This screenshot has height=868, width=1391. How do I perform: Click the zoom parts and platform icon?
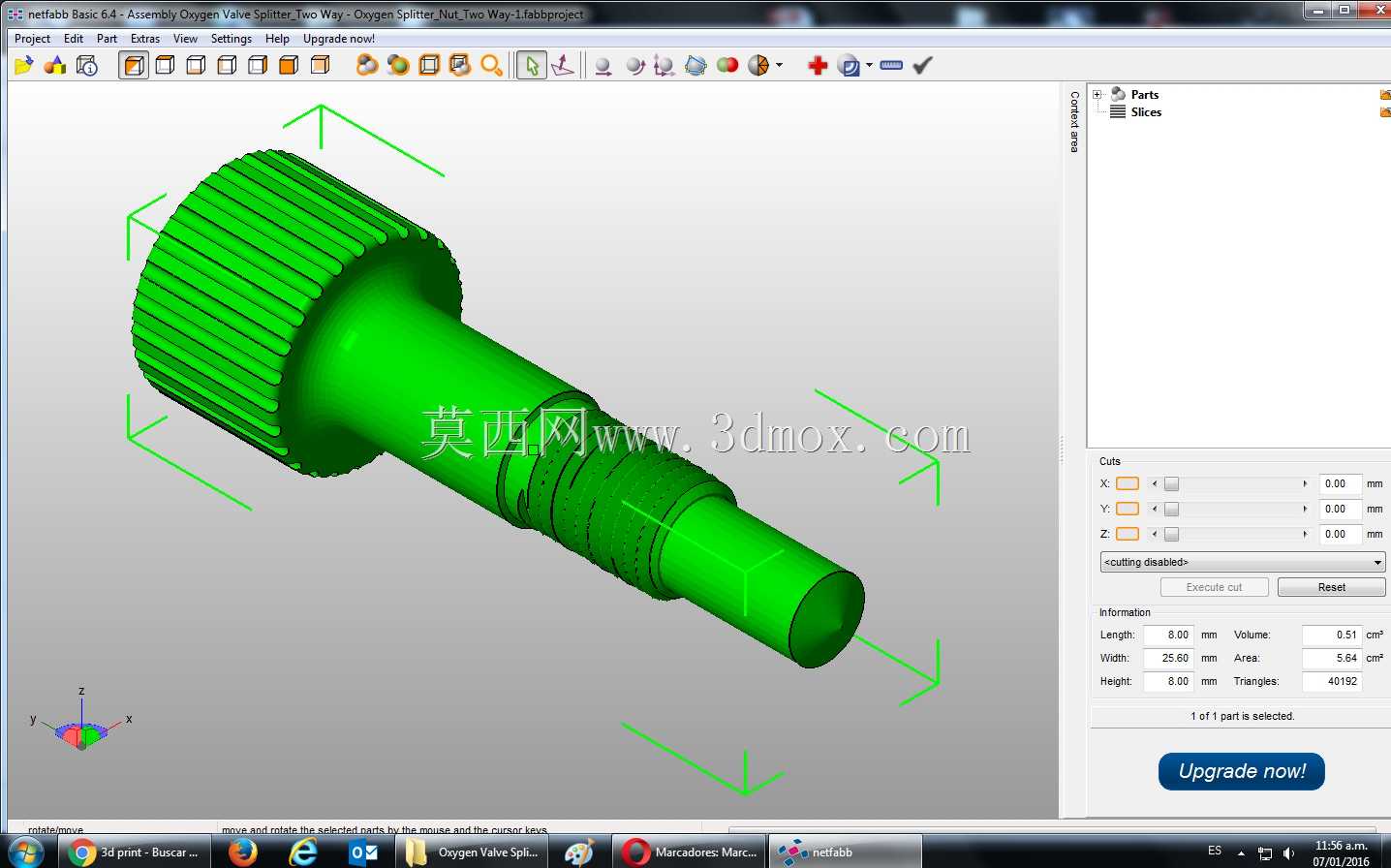460,66
